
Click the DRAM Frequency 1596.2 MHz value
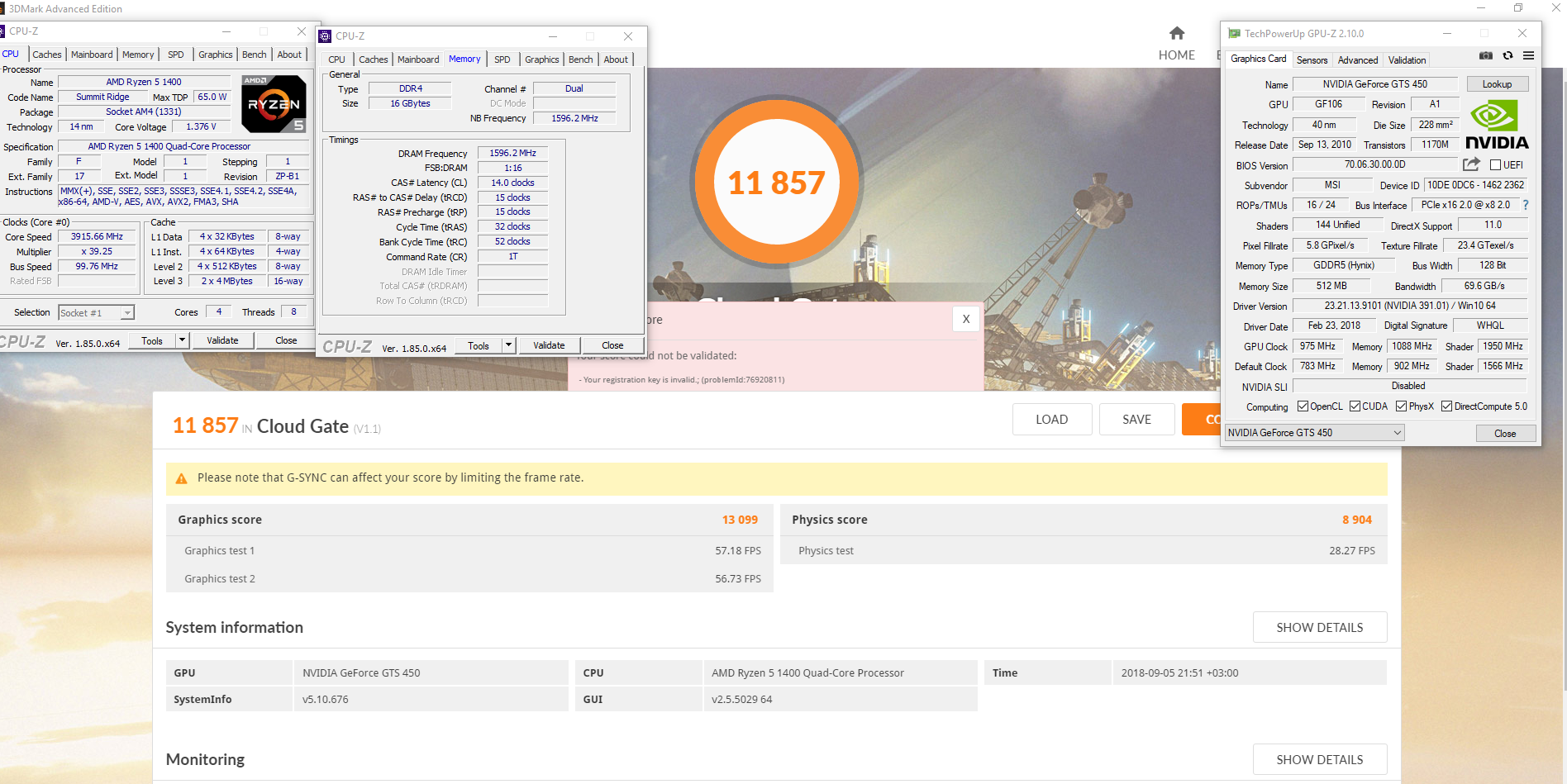512,153
